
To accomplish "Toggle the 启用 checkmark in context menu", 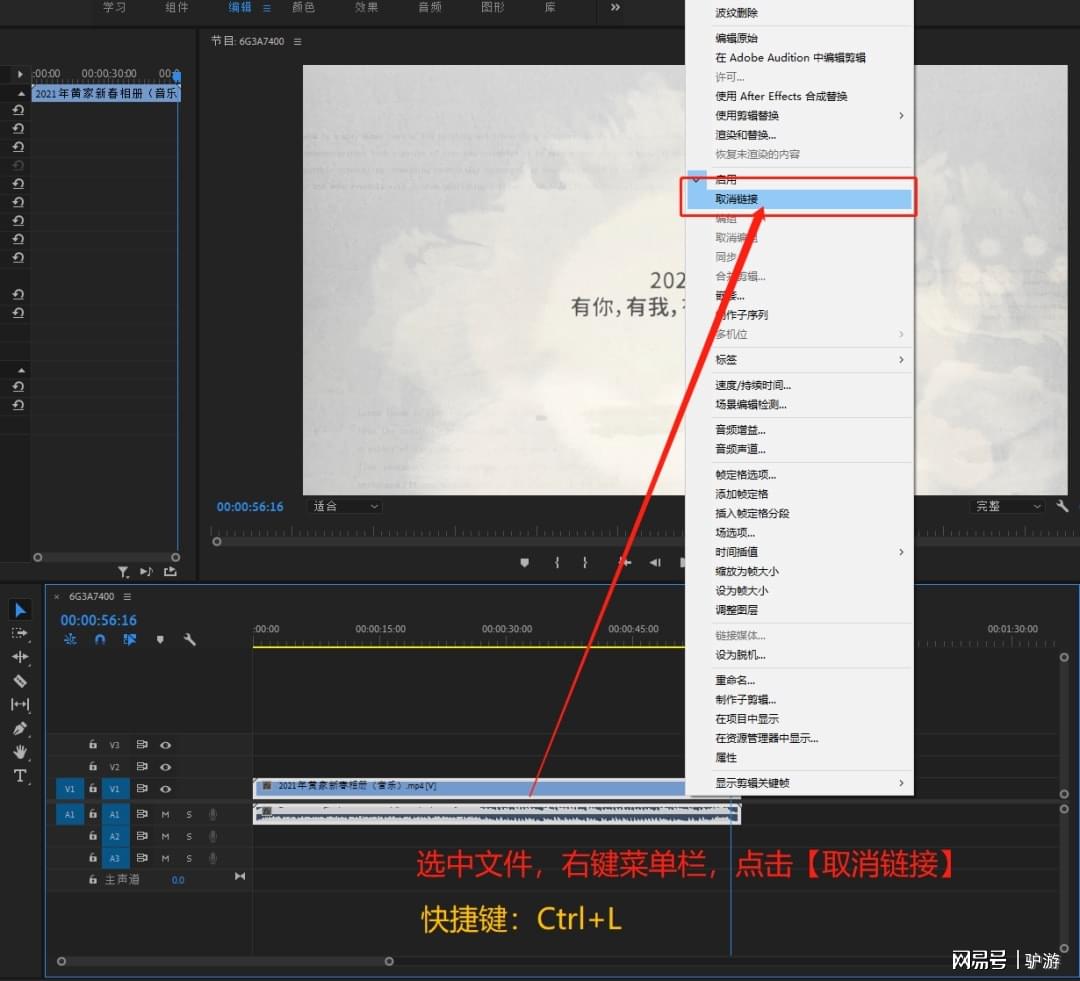I will [x=696, y=179].
